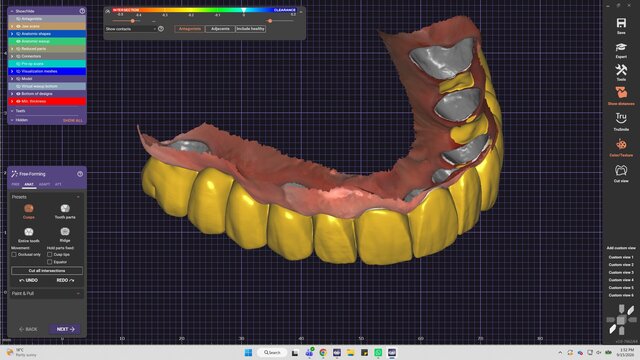This screenshot has height=360, width=640.
Task: Expand Bottom of designs group
Action: [12, 94]
